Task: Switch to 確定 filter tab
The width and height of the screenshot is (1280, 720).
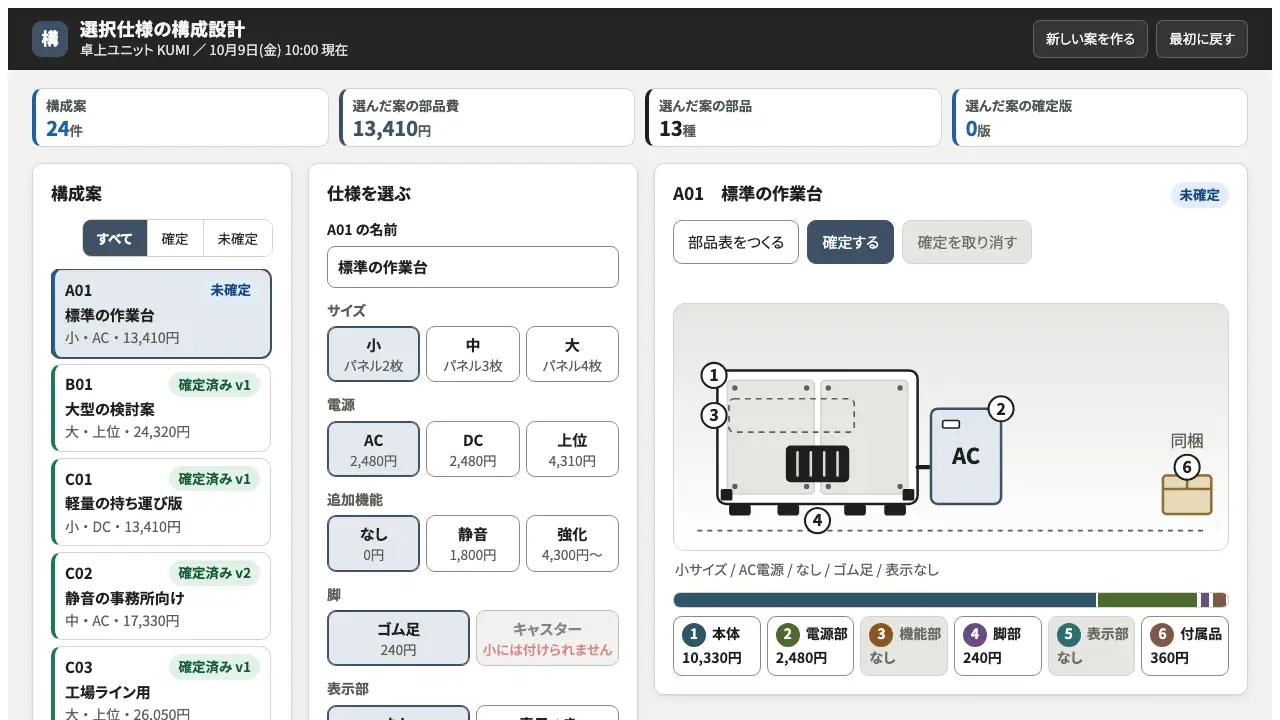Action: (x=175, y=239)
